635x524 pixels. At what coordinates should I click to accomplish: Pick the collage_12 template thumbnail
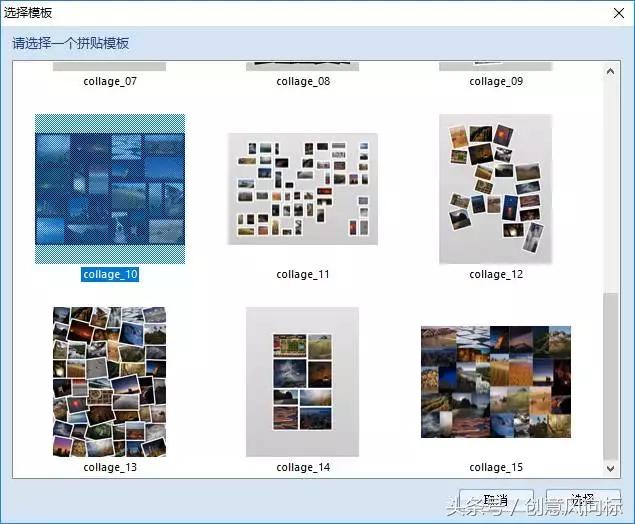[495, 189]
